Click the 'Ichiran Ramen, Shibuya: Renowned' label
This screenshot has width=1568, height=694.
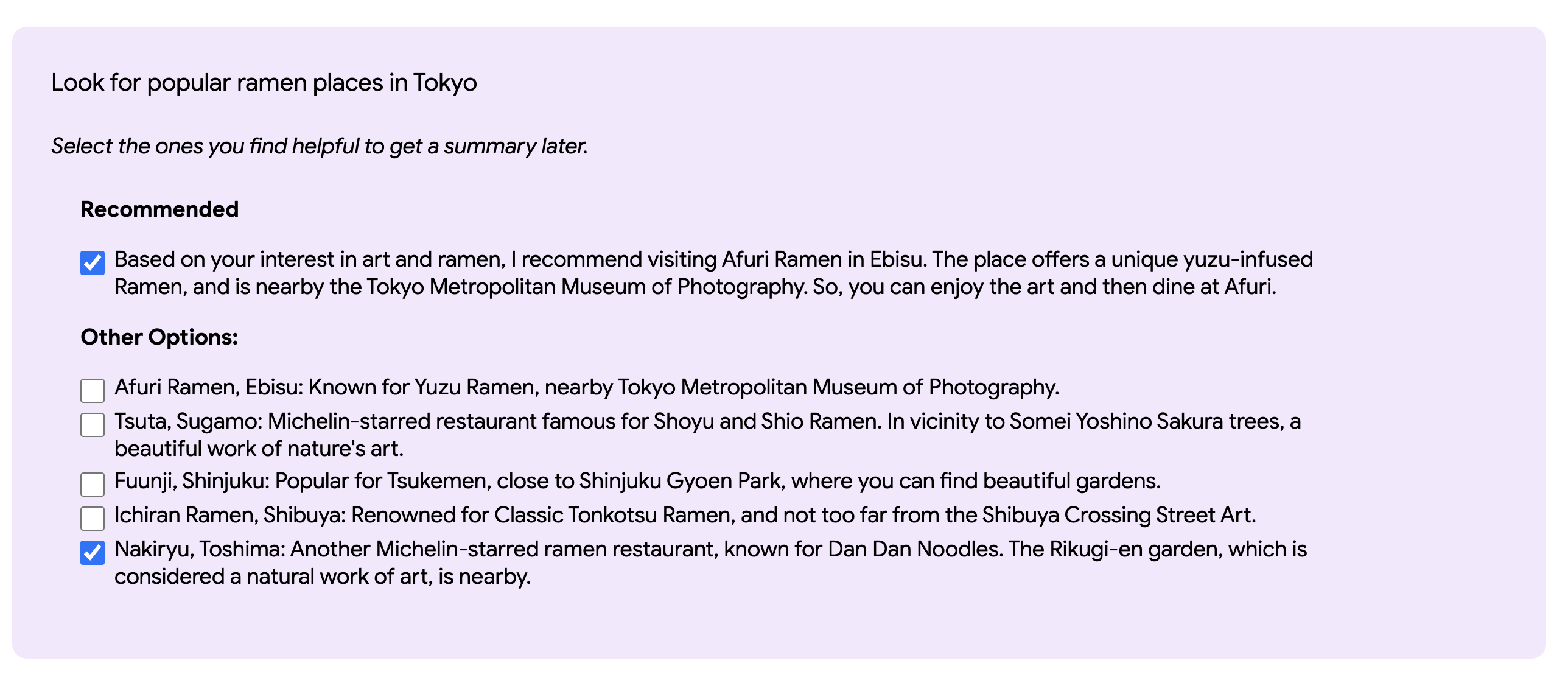[x=684, y=515]
